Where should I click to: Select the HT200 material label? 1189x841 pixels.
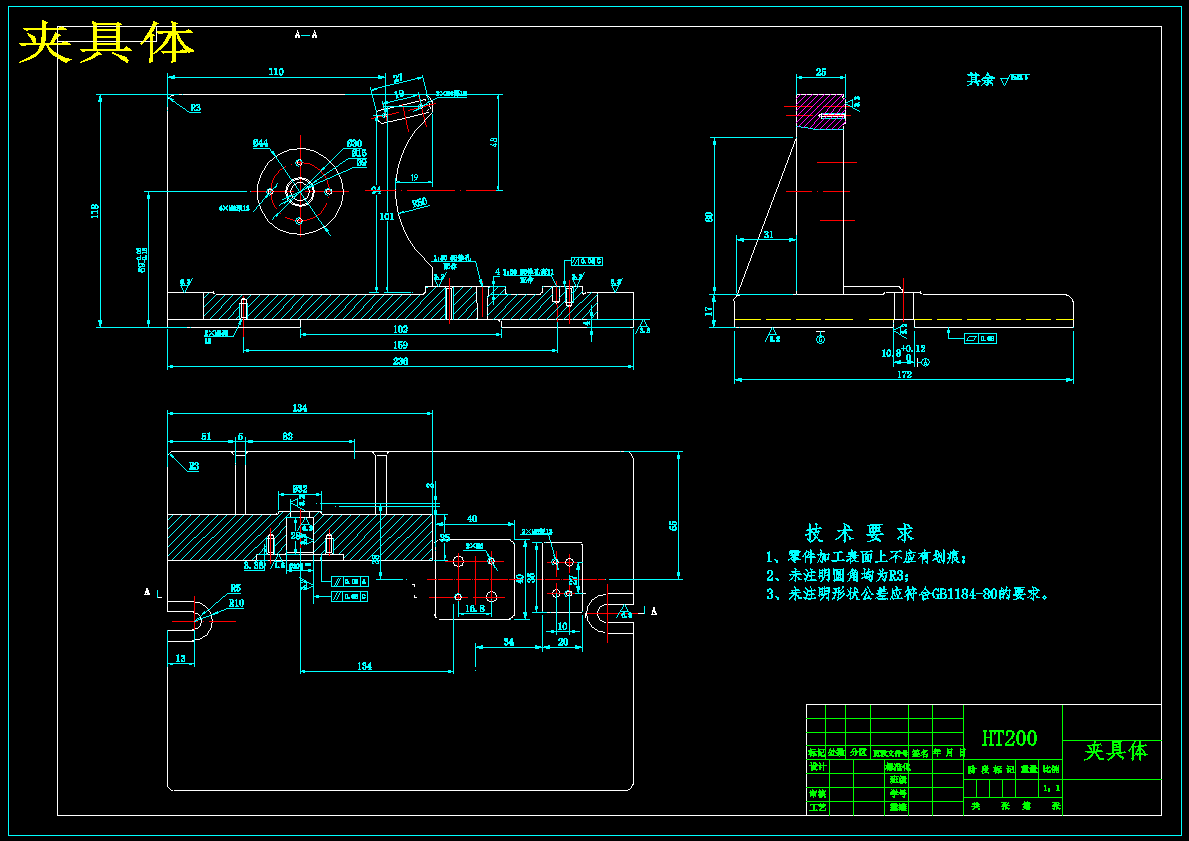(x=1009, y=738)
